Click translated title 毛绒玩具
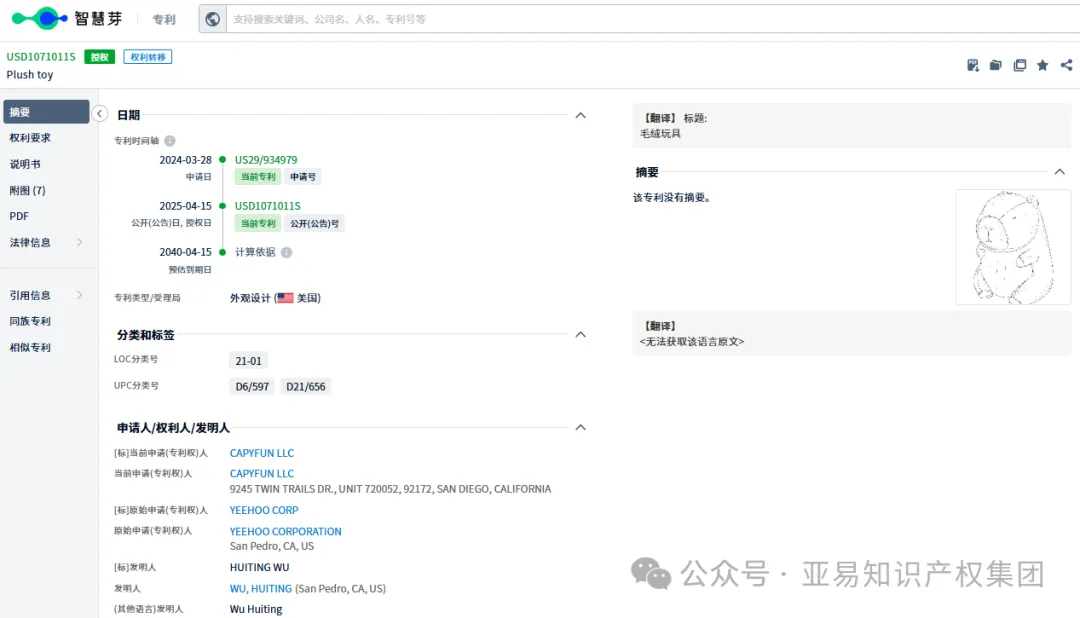Viewport: 1080px width, 618px height. (661, 134)
